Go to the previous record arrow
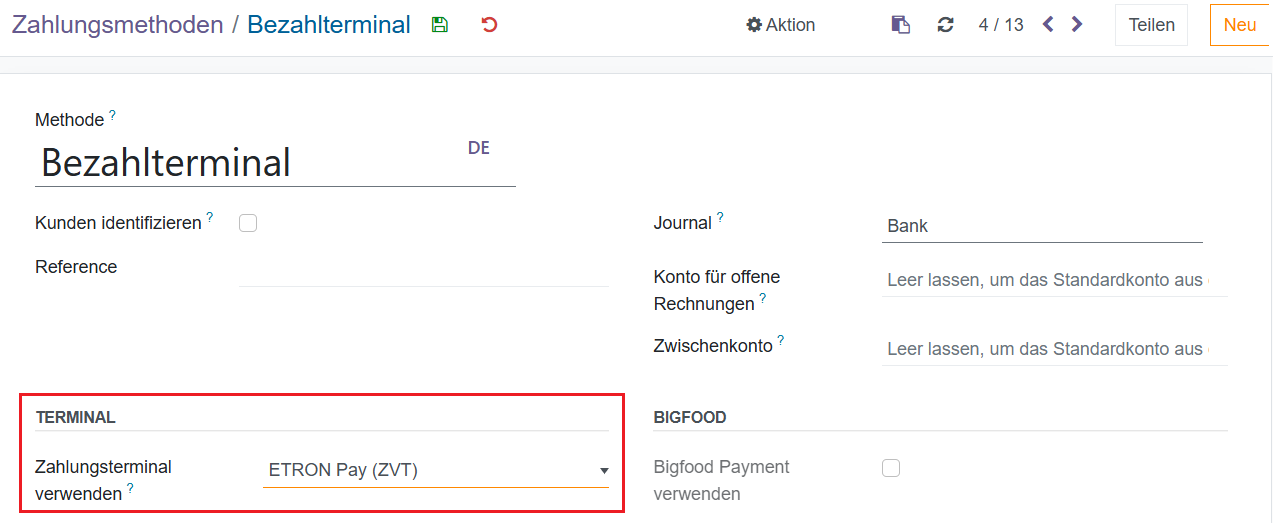This screenshot has width=1273, height=523. point(1048,24)
